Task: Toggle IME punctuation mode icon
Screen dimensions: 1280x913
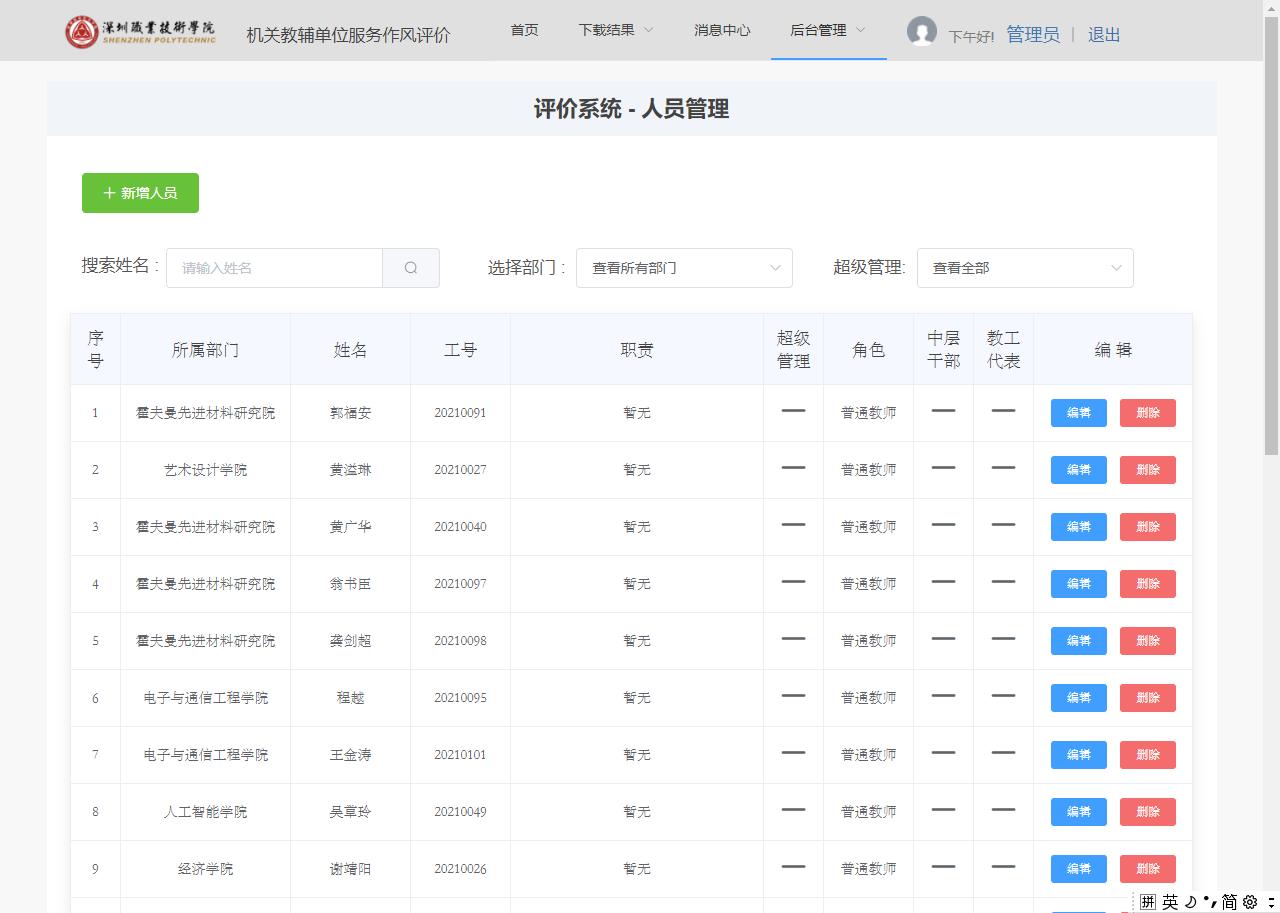Action: pos(1210,902)
